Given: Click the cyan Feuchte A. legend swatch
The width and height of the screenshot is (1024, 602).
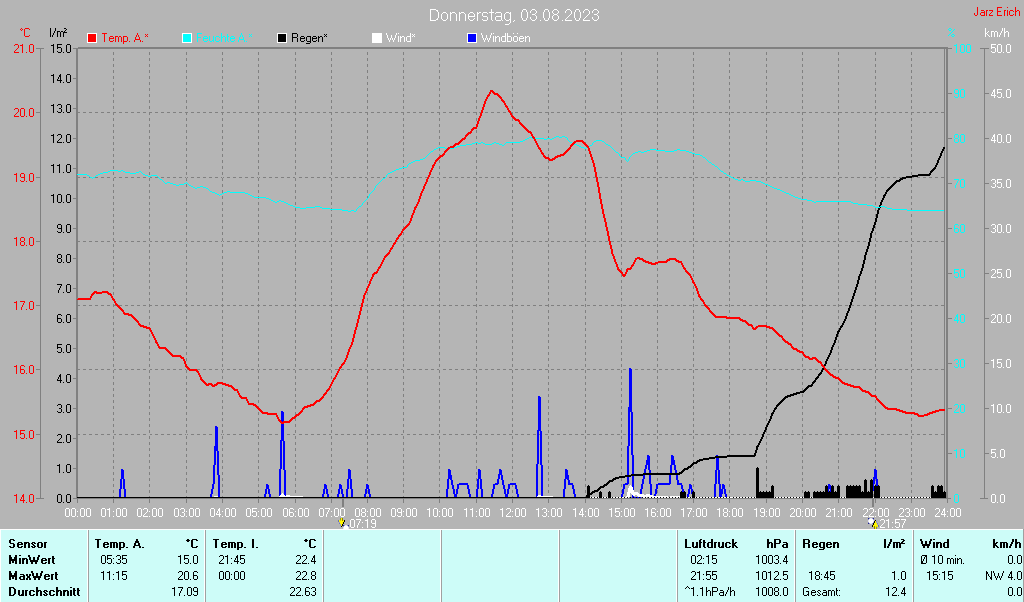Looking at the screenshot, I should coord(187,38).
